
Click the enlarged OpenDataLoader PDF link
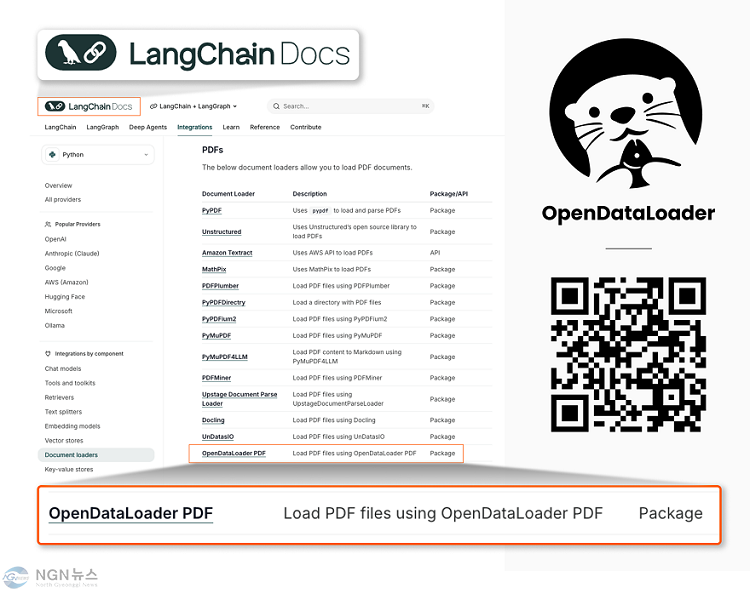coord(131,513)
